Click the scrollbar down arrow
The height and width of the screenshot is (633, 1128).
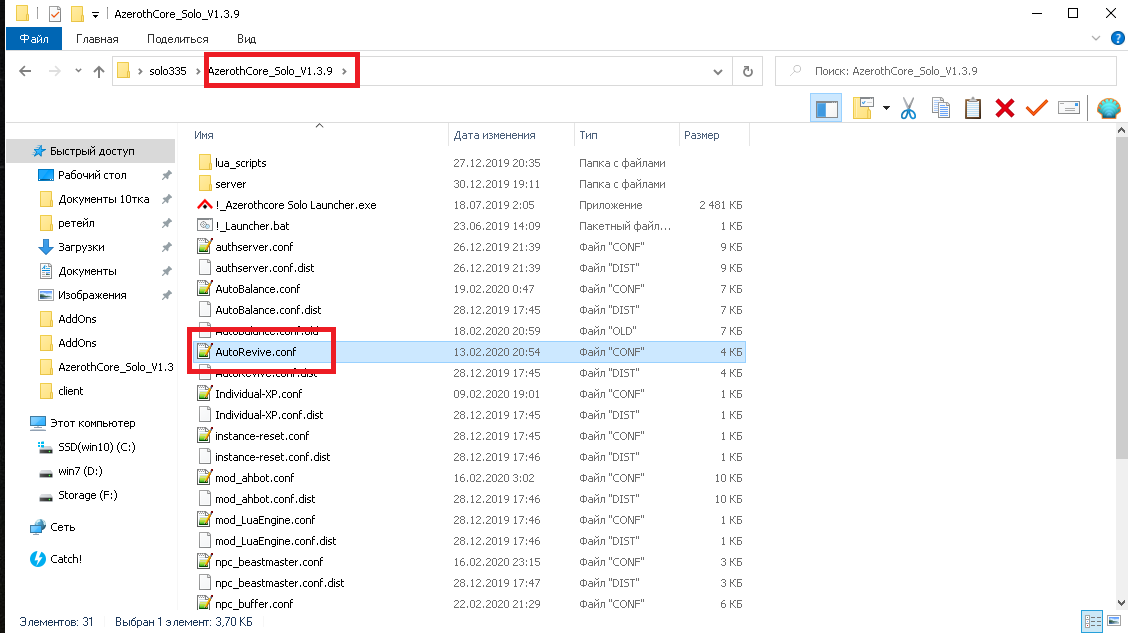pos(1122,603)
